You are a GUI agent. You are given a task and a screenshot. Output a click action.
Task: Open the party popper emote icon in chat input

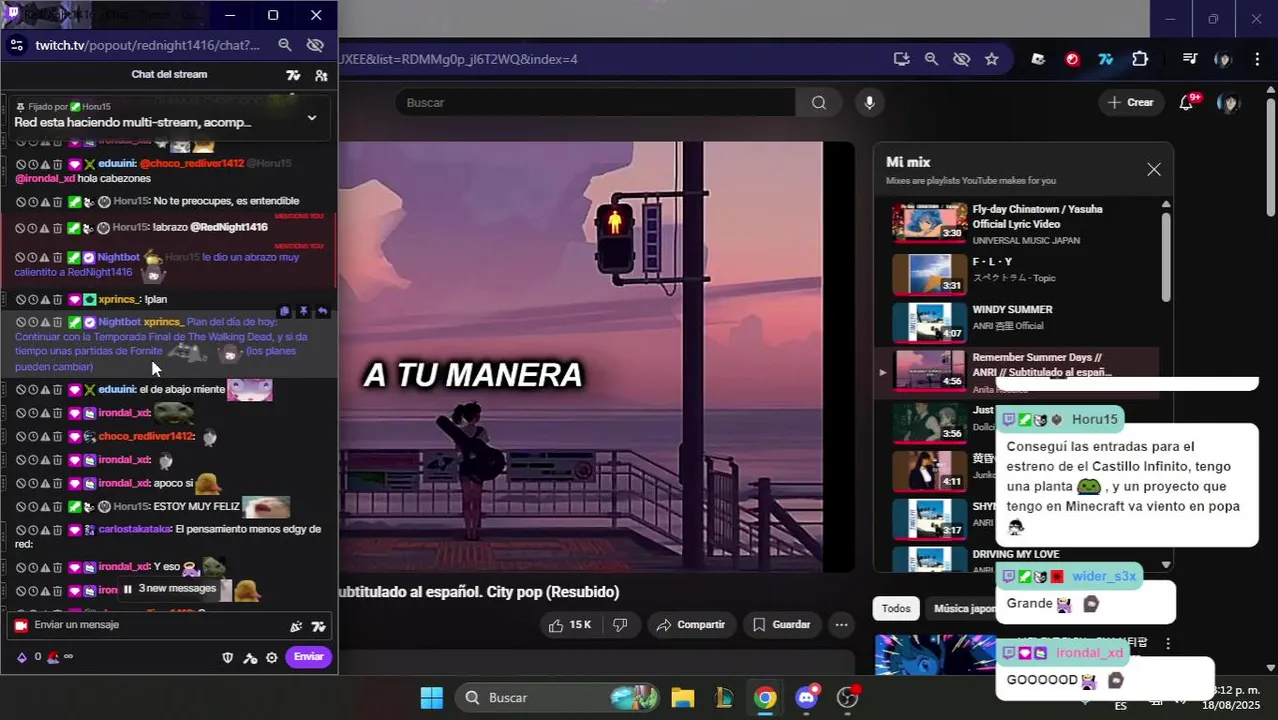click(296, 627)
